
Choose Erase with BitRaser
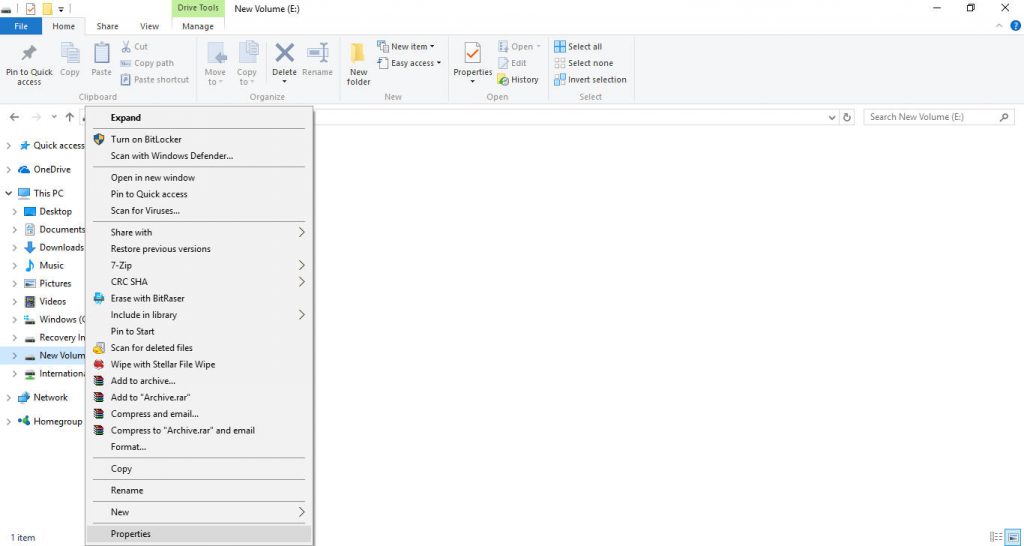click(199, 298)
